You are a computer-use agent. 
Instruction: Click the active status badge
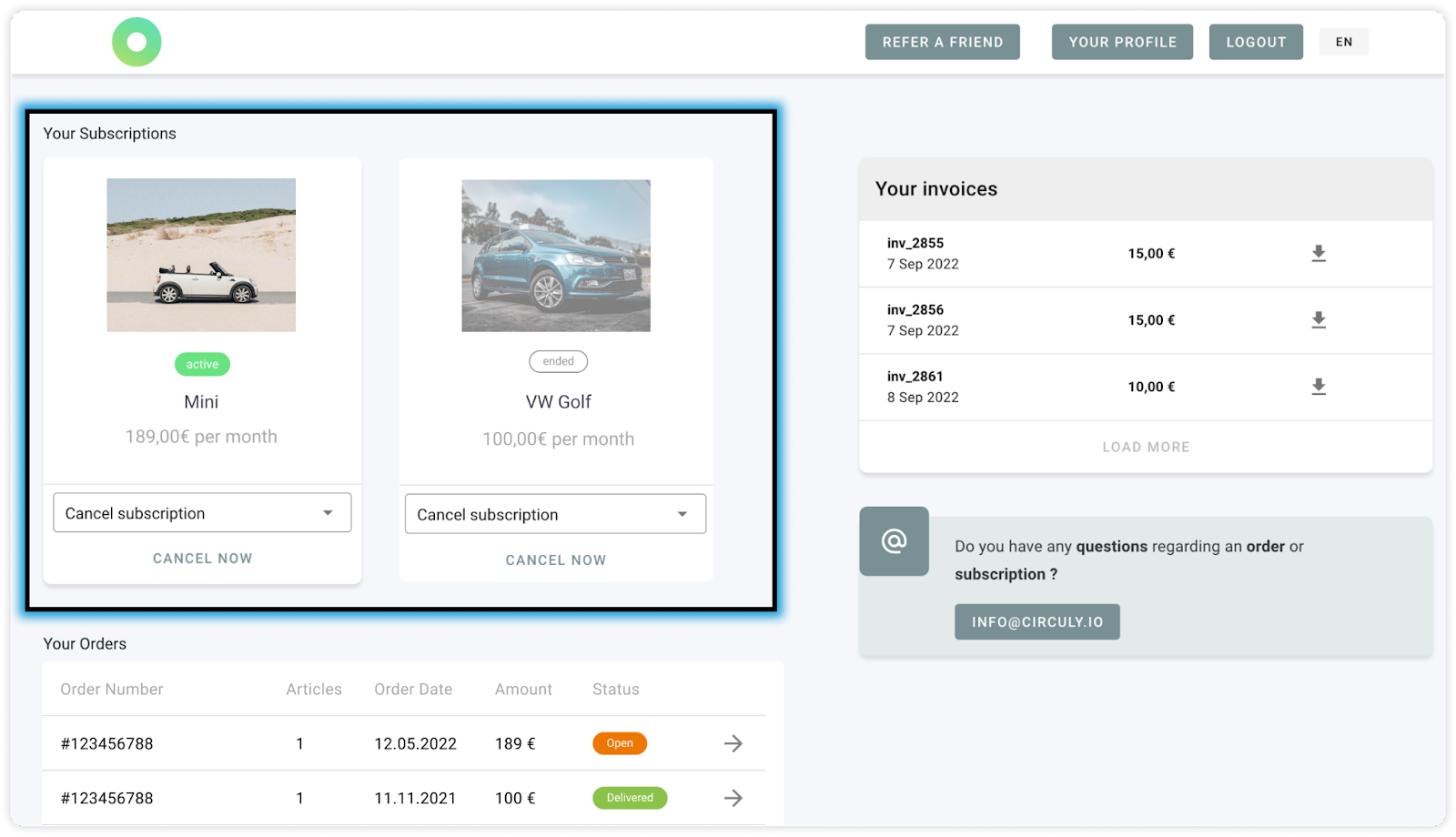coord(202,364)
